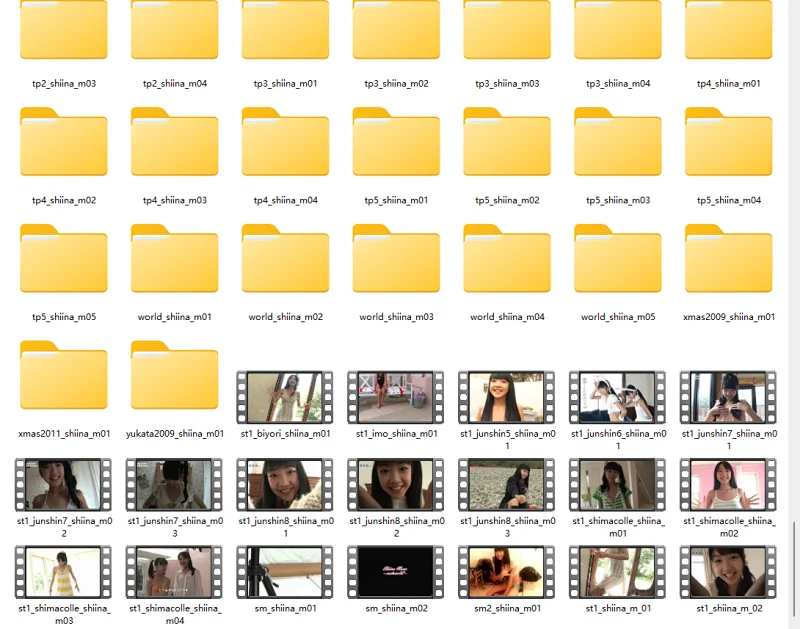The width and height of the screenshot is (800, 629).
Task: Click the "tp5_shiina_m01" name label
Action: click(x=396, y=200)
